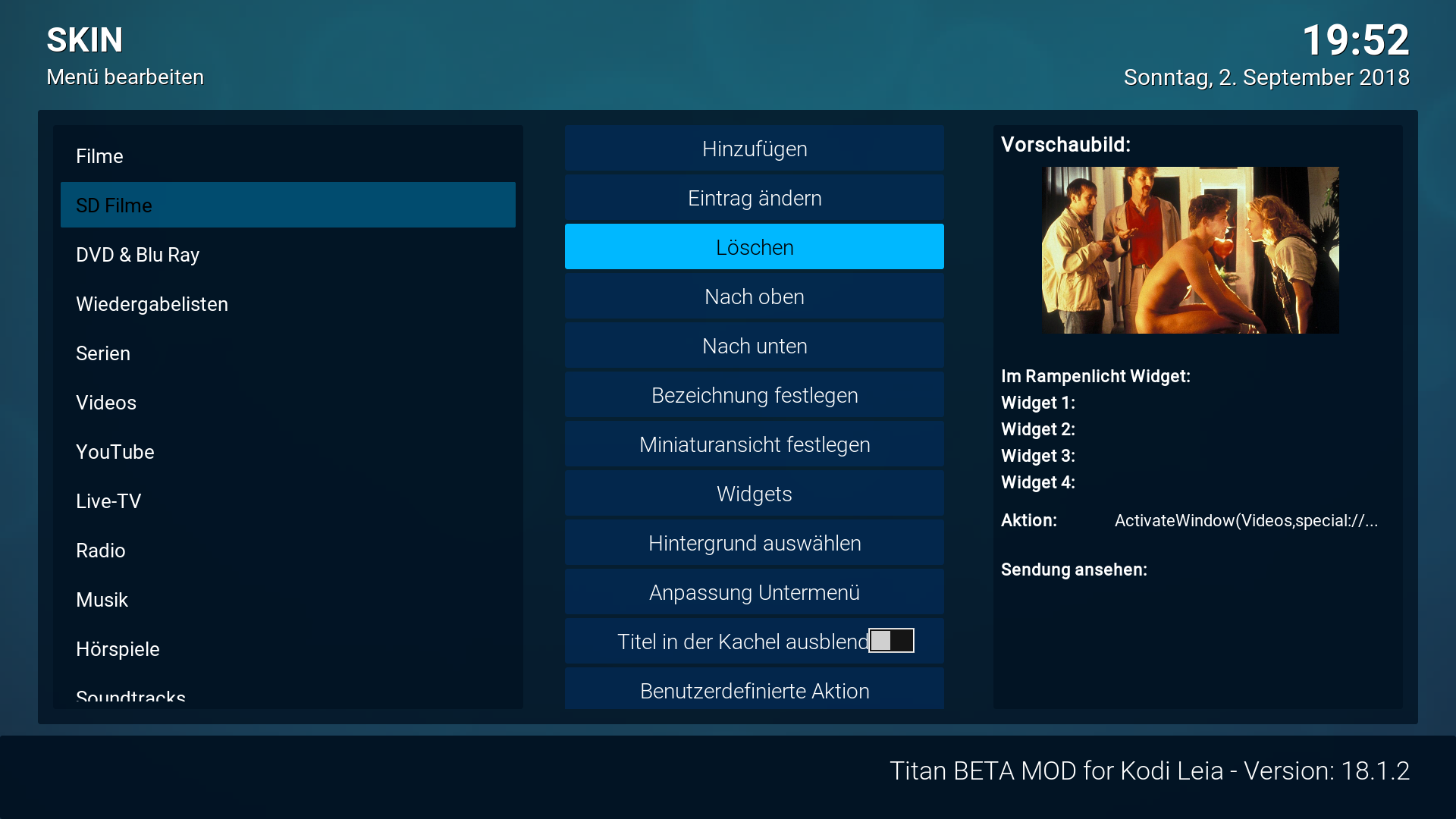Viewport: 1456px width, 819px height.
Task: Toggle Titel in der Kachel ausblenden switch
Action: tap(891, 641)
